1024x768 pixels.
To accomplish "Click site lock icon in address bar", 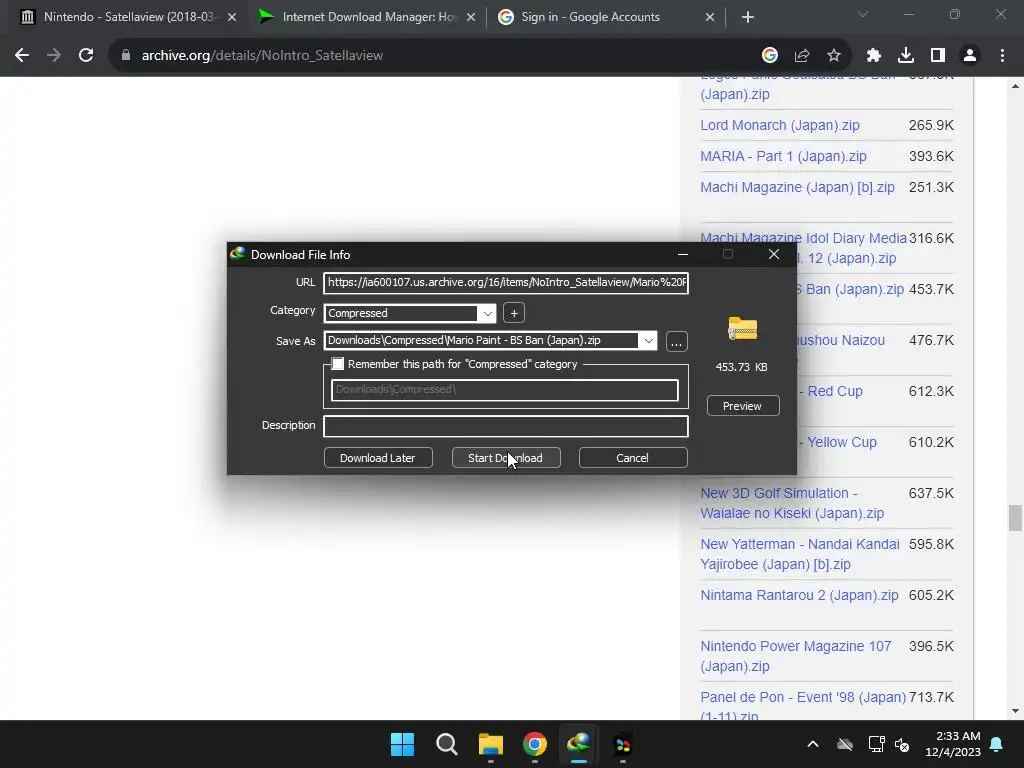I will [x=125, y=56].
